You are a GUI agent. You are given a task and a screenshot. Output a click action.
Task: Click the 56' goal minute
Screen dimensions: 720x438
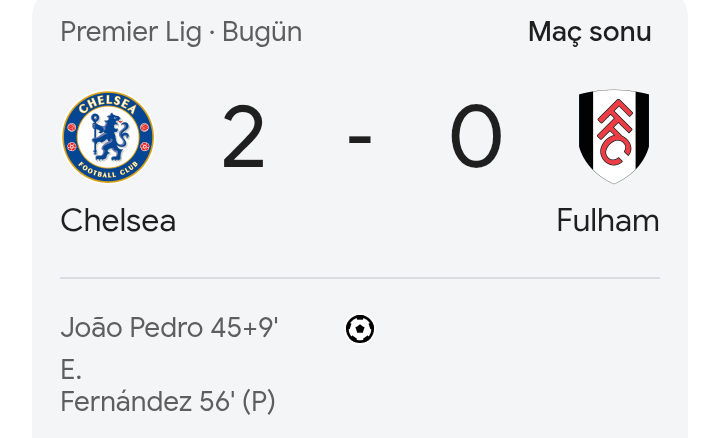[x=217, y=402]
